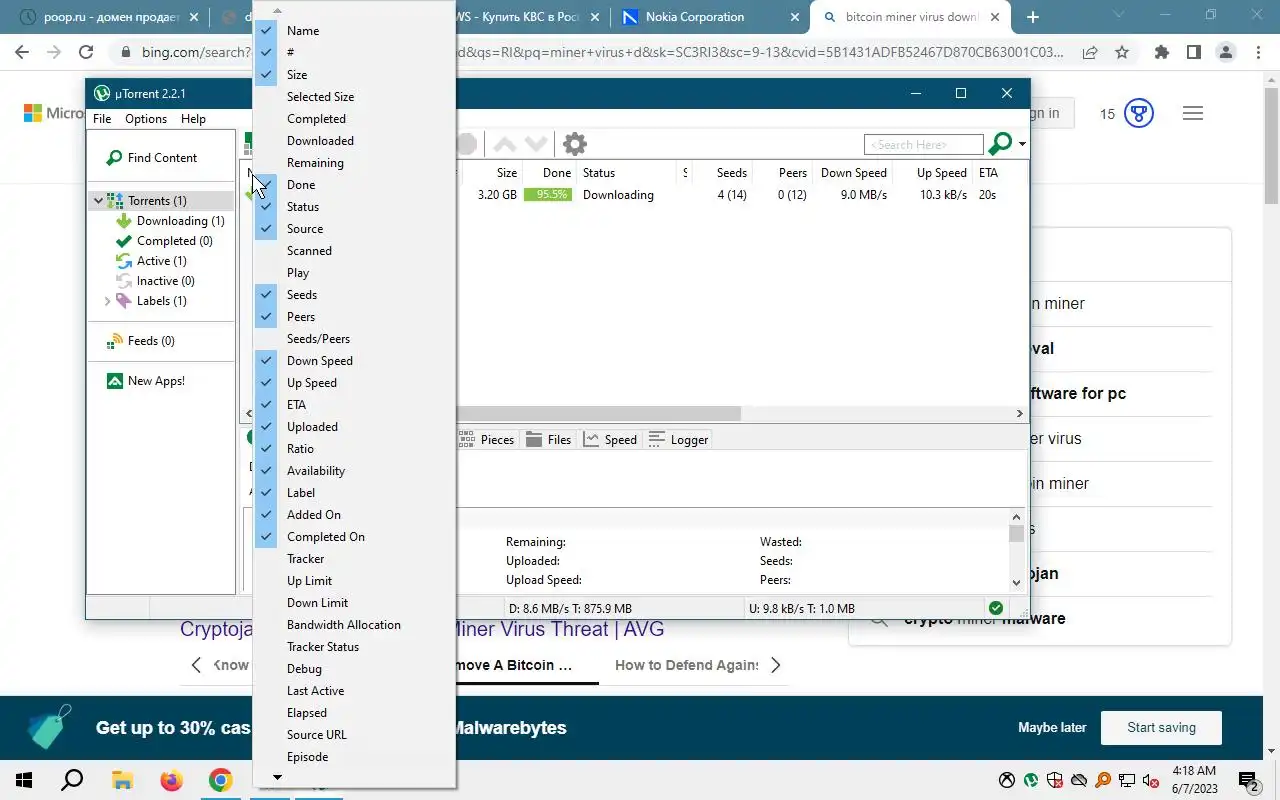Open uTorrent Help menu

pyautogui.click(x=193, y=118)
